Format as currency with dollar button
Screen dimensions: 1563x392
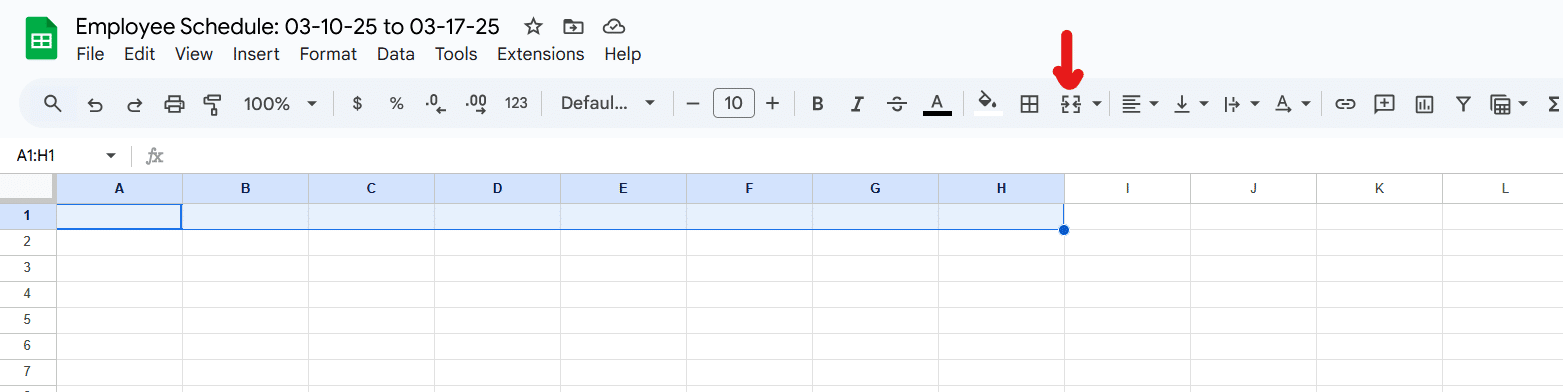tap(357, 104)
